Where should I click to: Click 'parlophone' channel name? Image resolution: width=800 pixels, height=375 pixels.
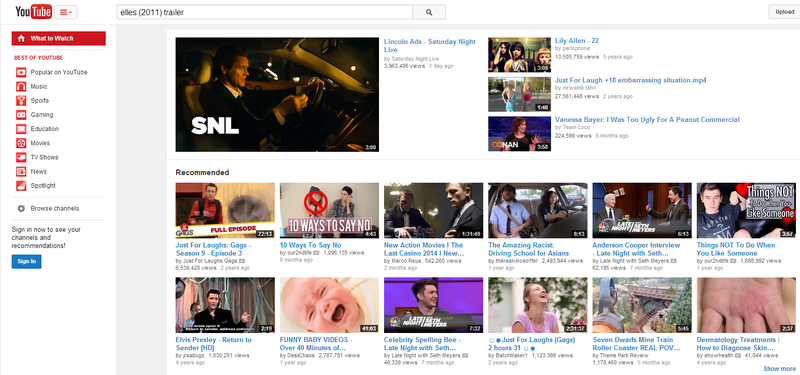click(x=576, y=48)
